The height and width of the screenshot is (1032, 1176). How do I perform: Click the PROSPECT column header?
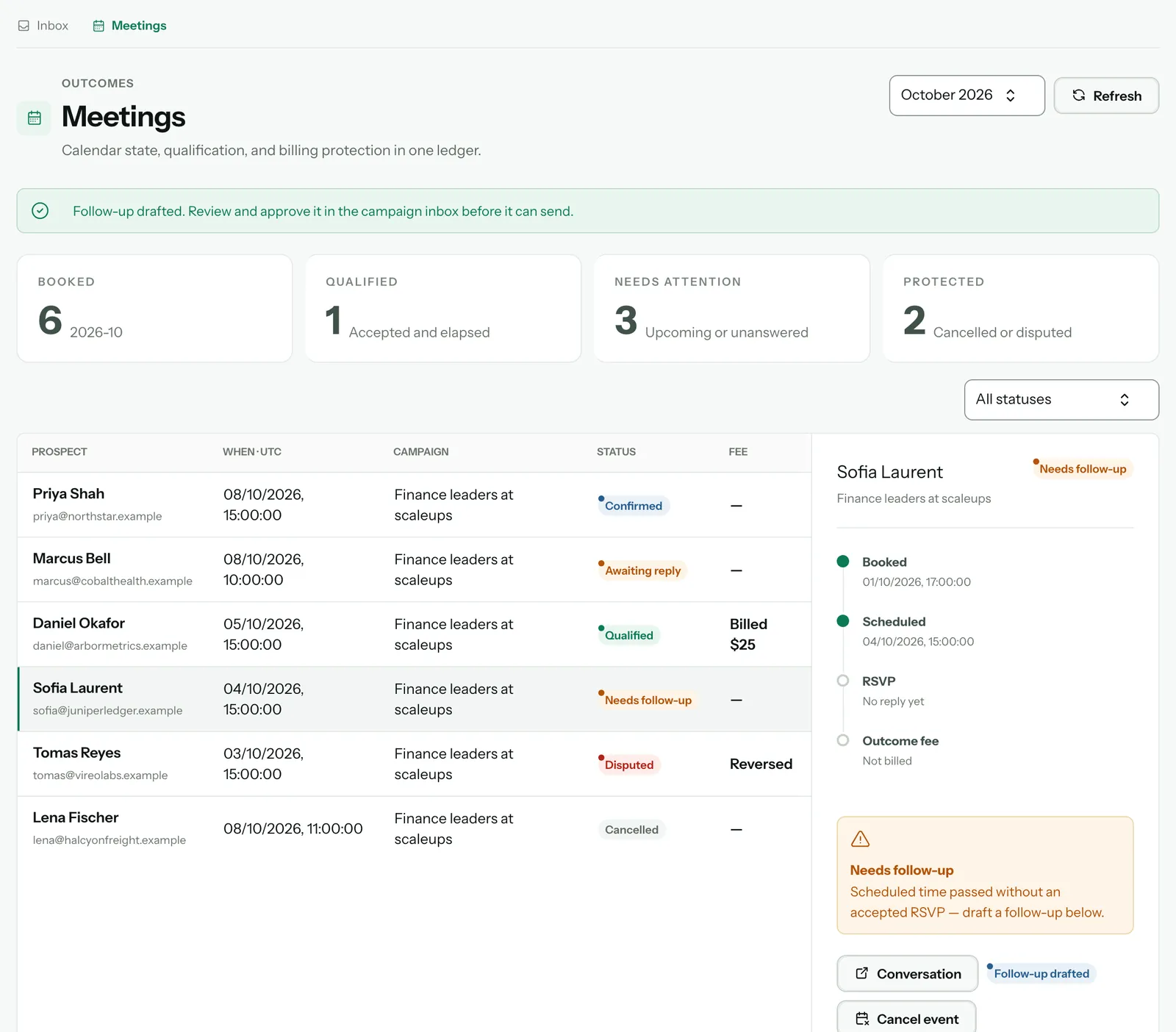click(60, 452)
